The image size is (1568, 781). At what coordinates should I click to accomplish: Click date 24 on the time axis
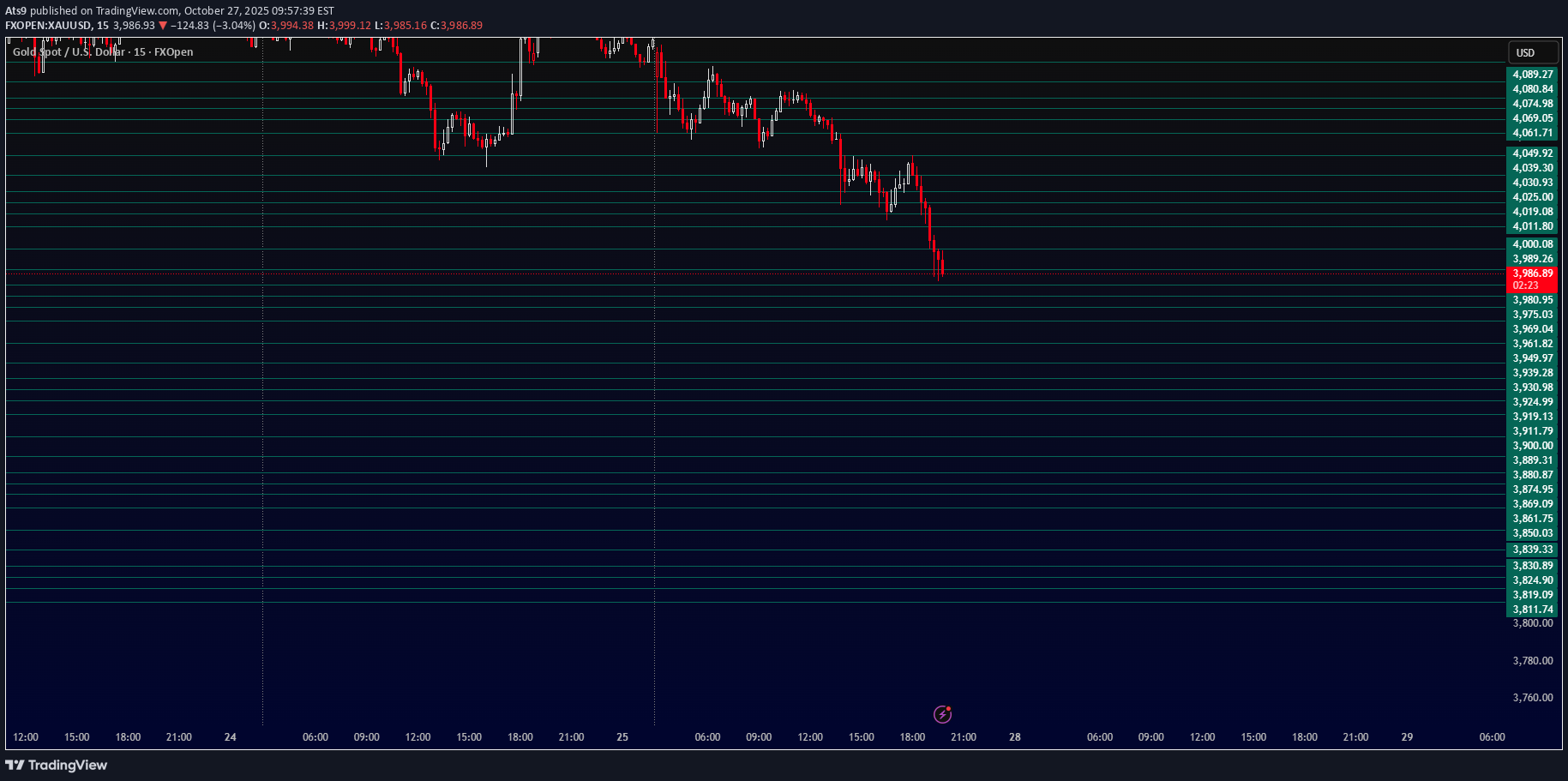pos(230,737)
